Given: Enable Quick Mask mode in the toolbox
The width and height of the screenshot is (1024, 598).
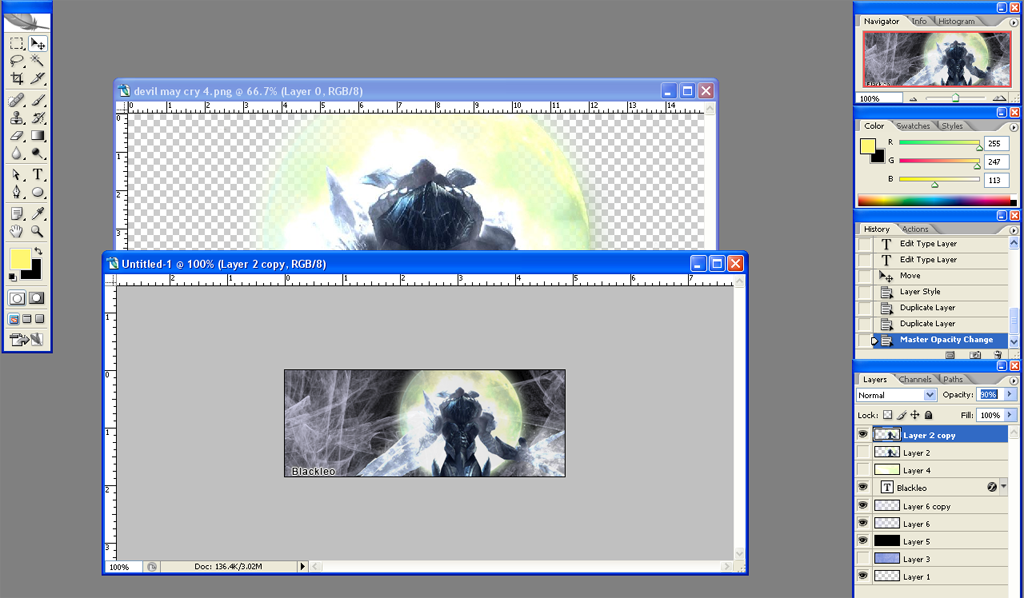Looking at the screenshot, I should click(37, 298).
